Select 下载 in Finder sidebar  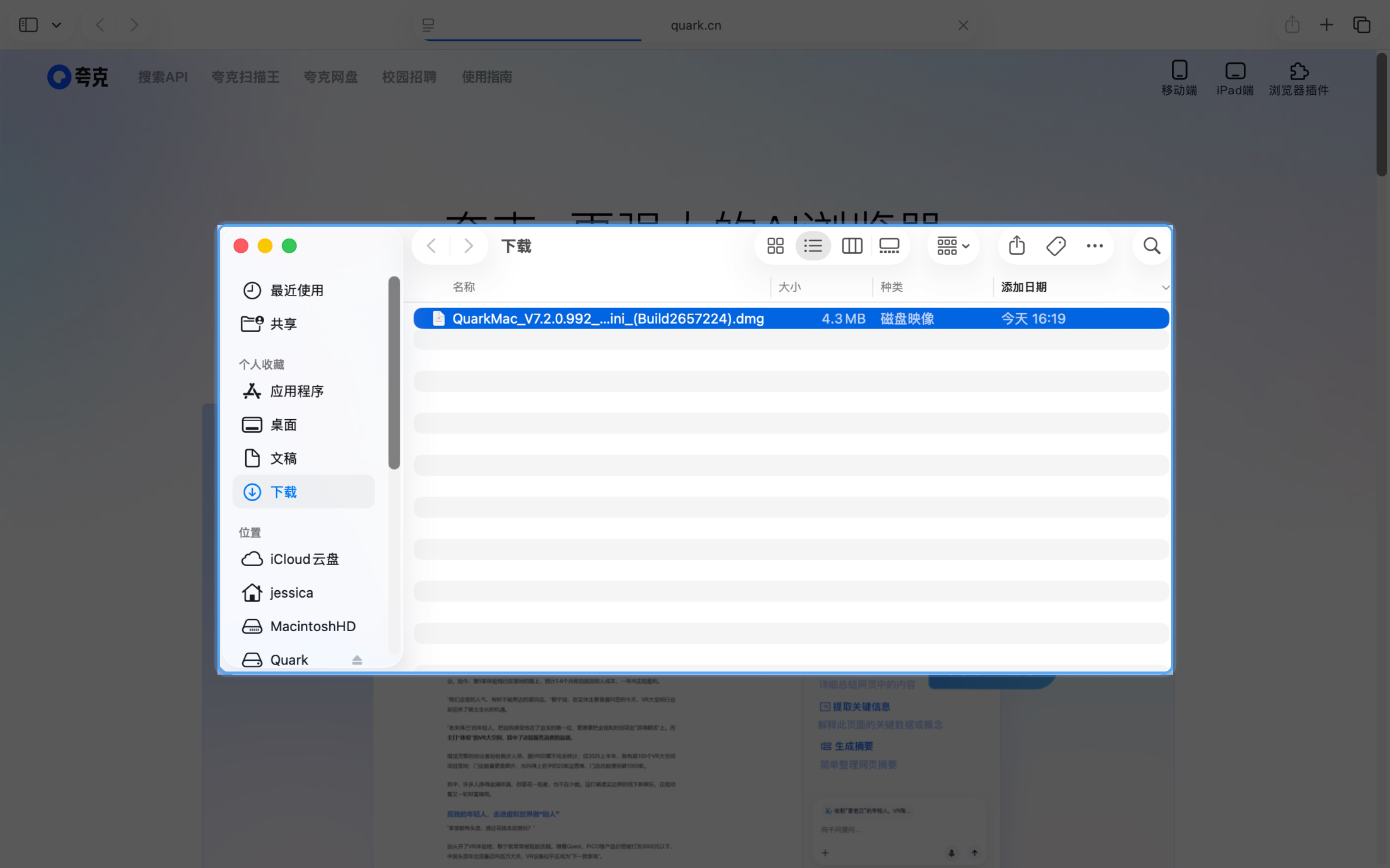303,492
